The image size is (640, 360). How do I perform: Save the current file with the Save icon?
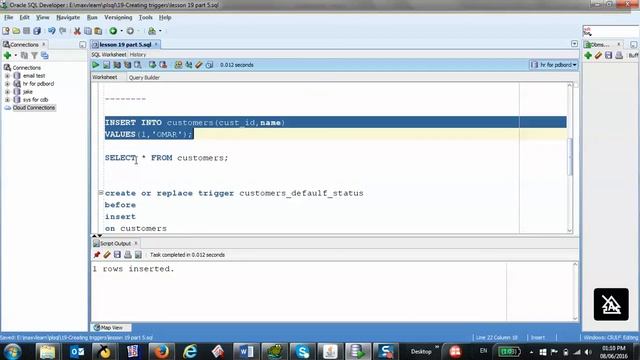tap(27, 31)
